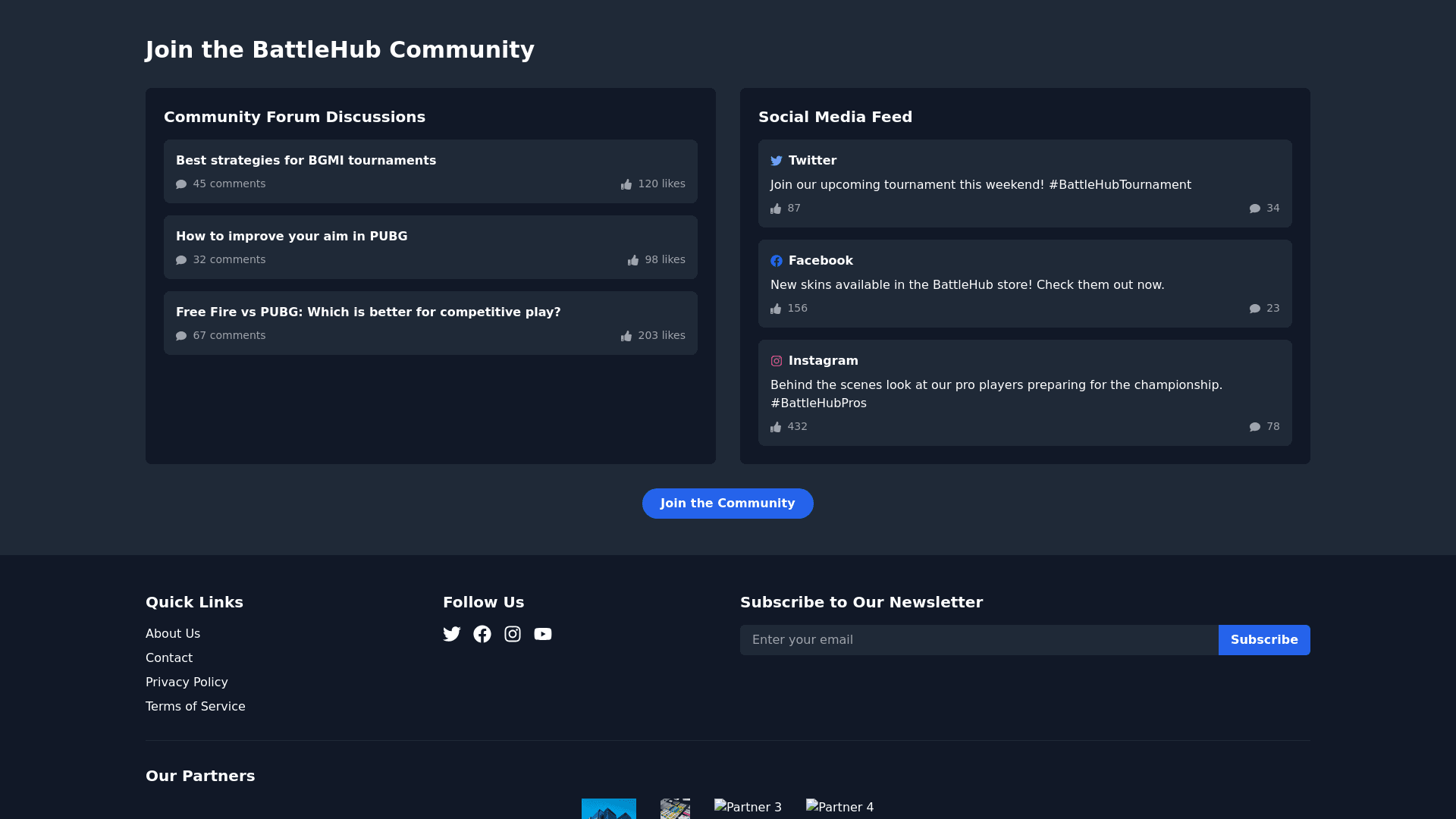Click the comment bubble on the Facebook post

coord(1255,309)
